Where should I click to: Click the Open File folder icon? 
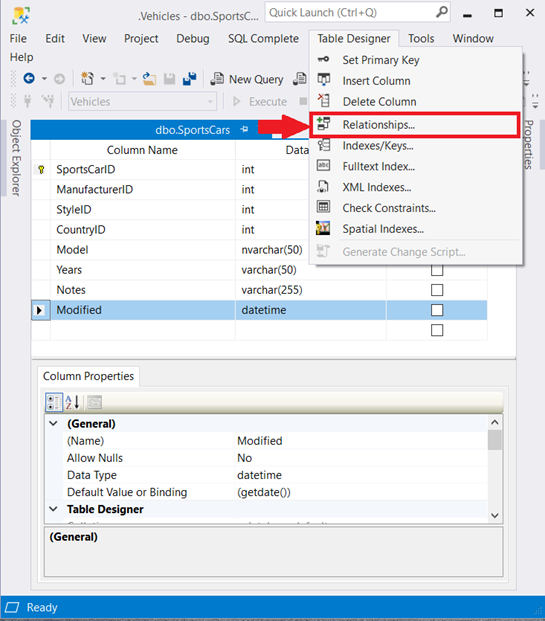click(x=149, y=78)
